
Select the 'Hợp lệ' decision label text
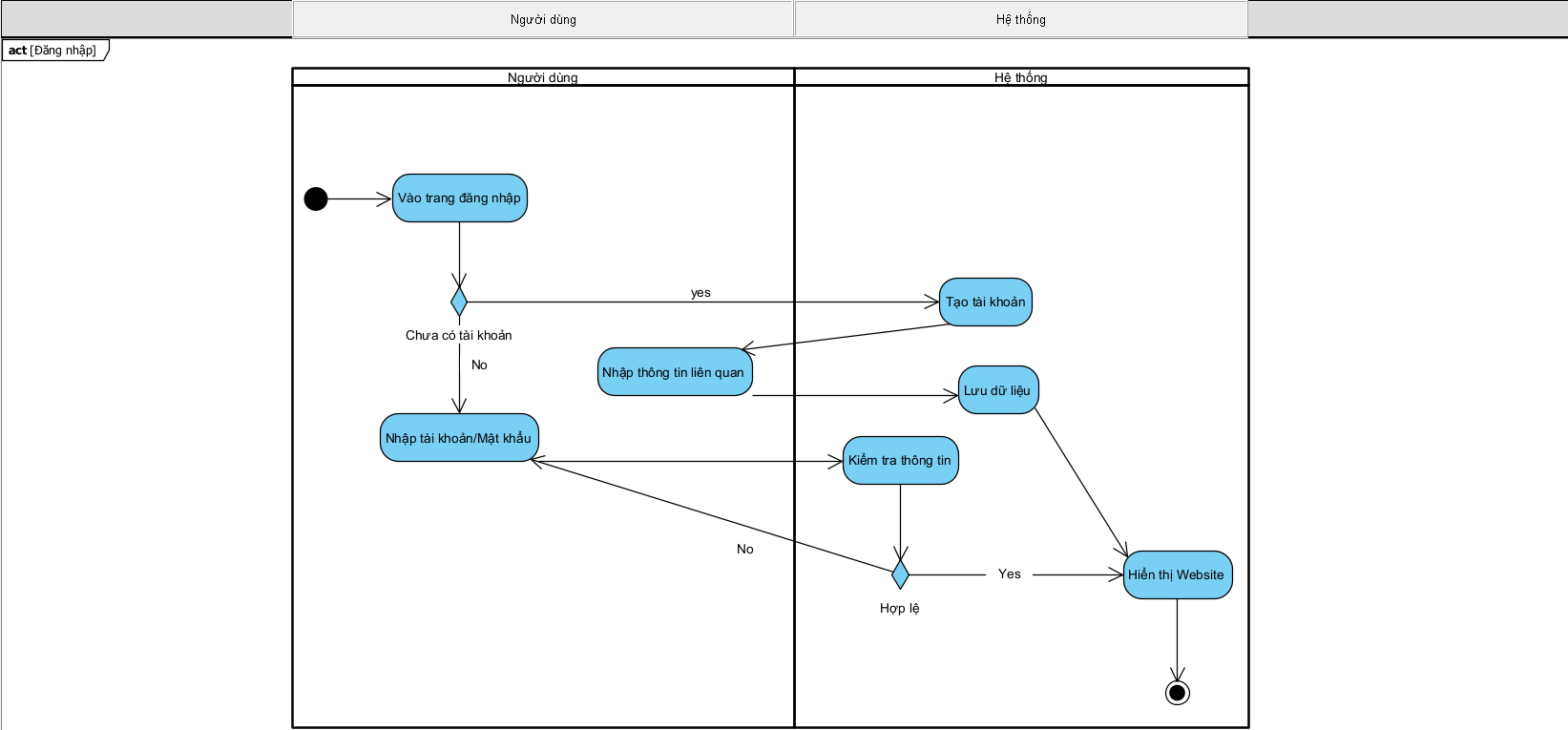[x=899, y=609]
